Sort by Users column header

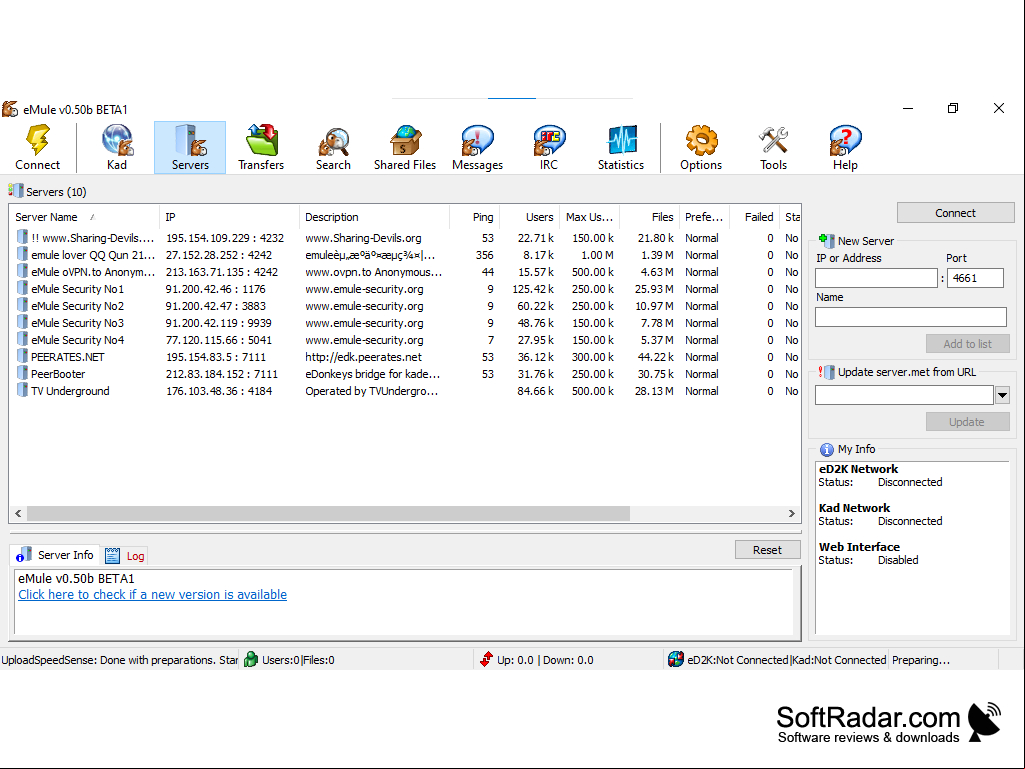pyautogui.click(x=529, y=217)
